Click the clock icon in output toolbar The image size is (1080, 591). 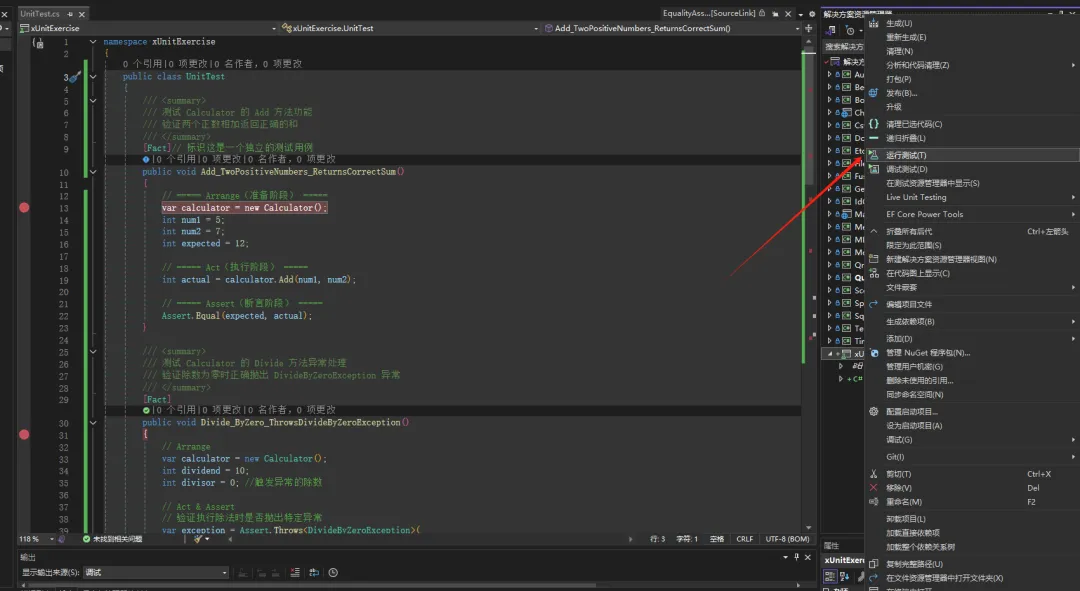(x=333, y=572)
